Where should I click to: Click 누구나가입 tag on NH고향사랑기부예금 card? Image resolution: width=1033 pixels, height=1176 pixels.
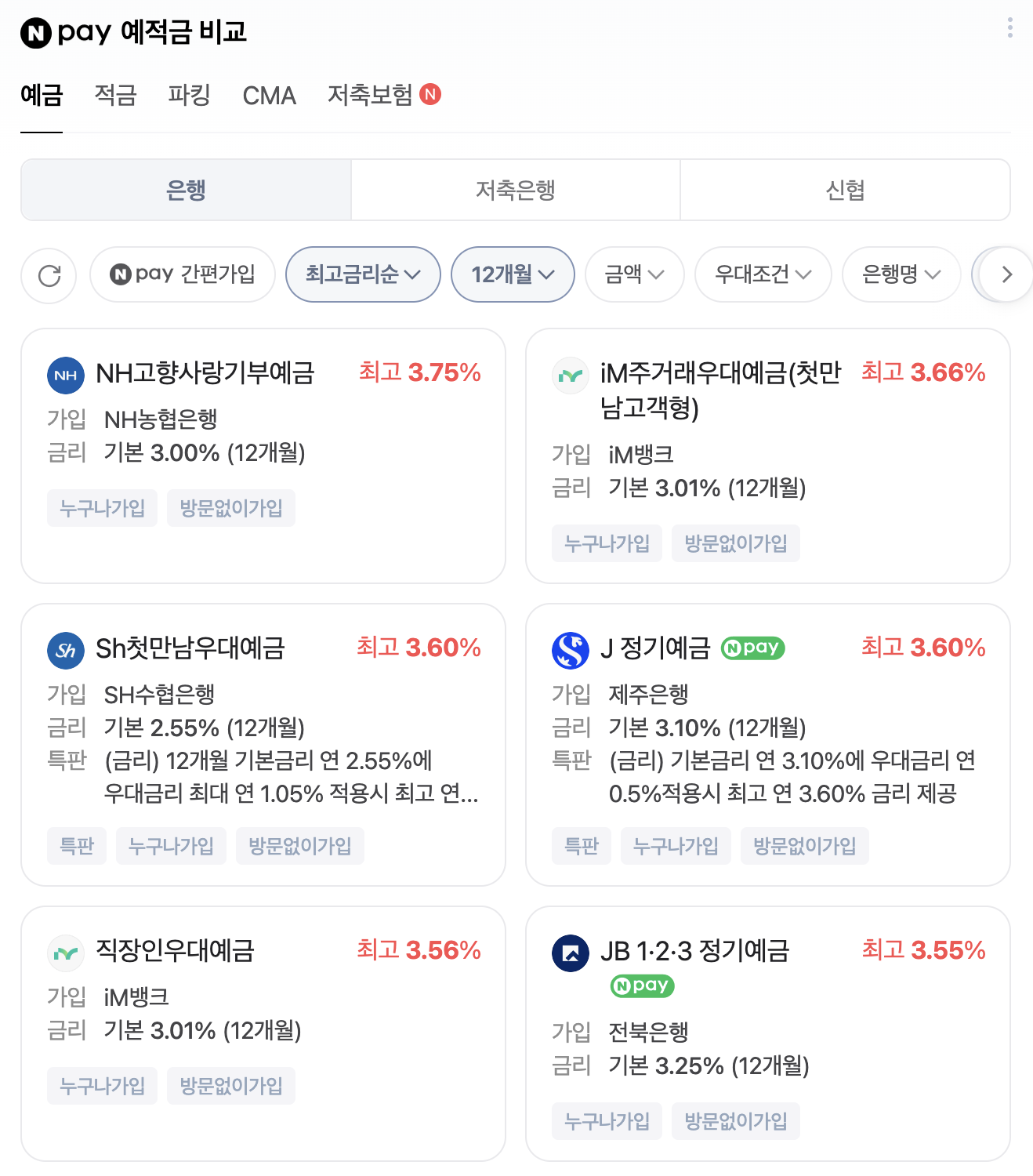tap(102, 508)
